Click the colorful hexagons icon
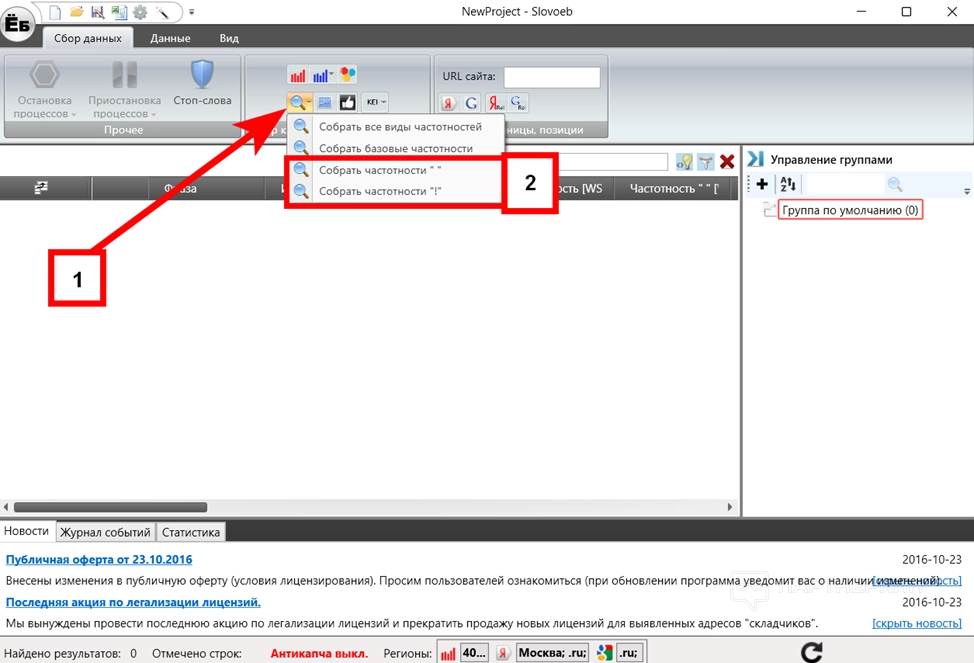974x663 pixels. (x=347, y=75)
